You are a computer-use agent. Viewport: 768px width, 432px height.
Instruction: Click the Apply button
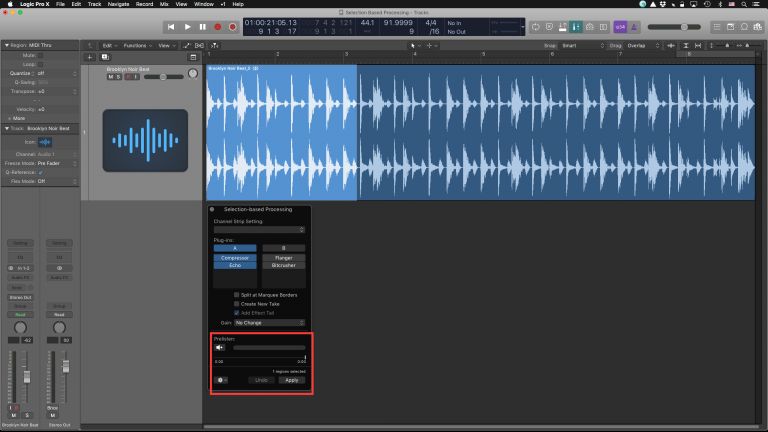[291, 380]
